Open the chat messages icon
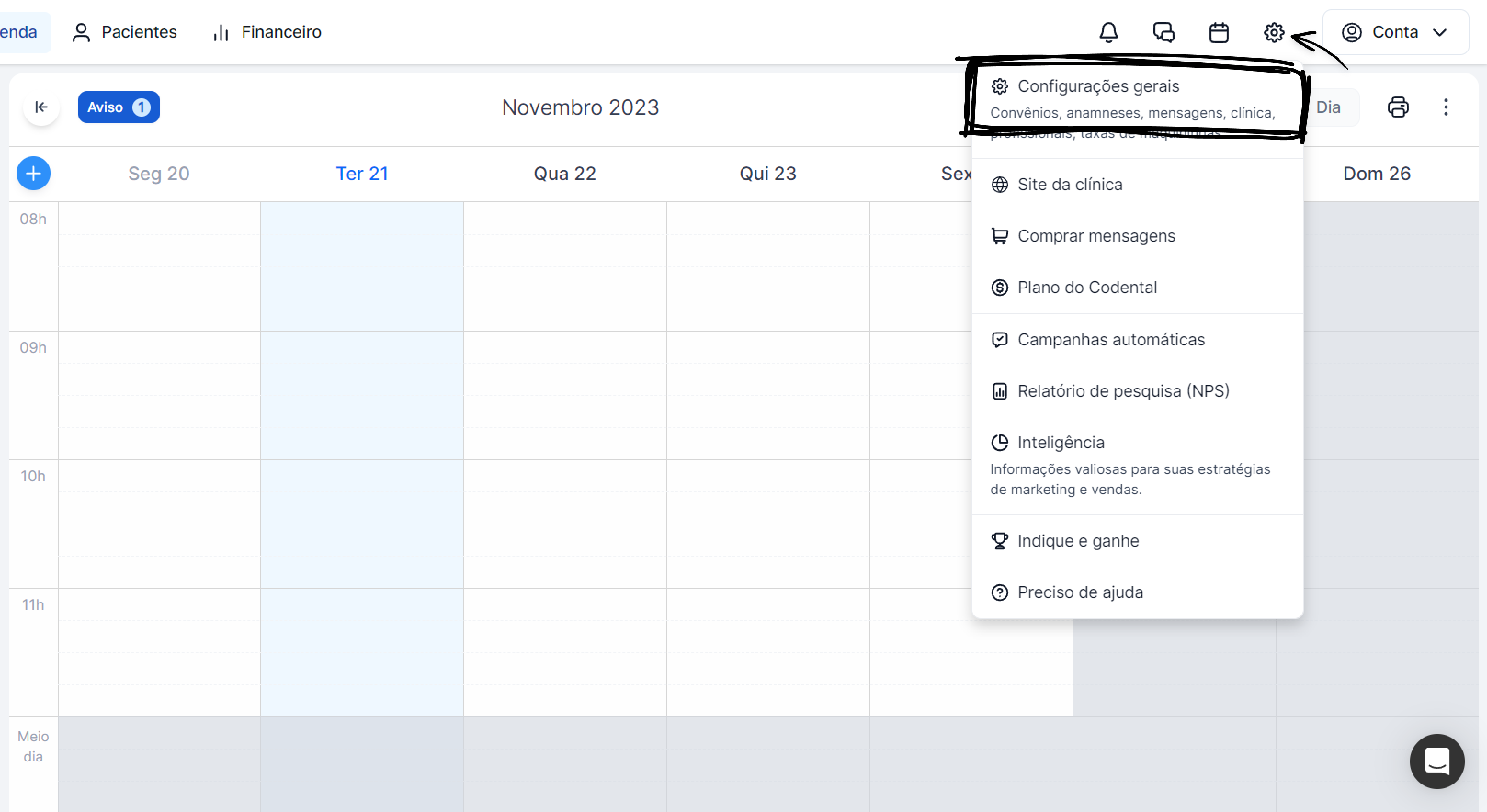 pos(1163,32)
